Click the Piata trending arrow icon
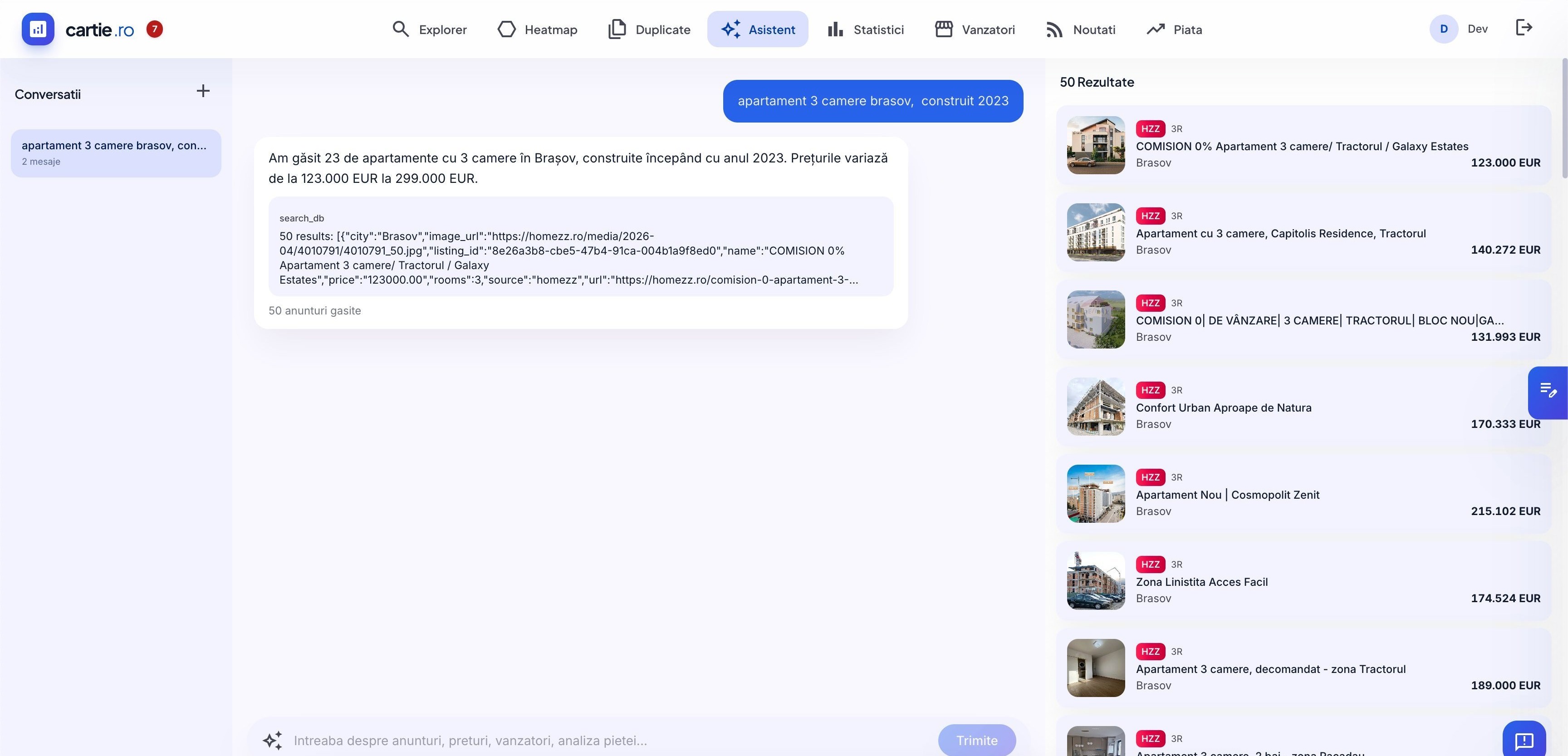1568x756 pixels. click(1155, 29)
